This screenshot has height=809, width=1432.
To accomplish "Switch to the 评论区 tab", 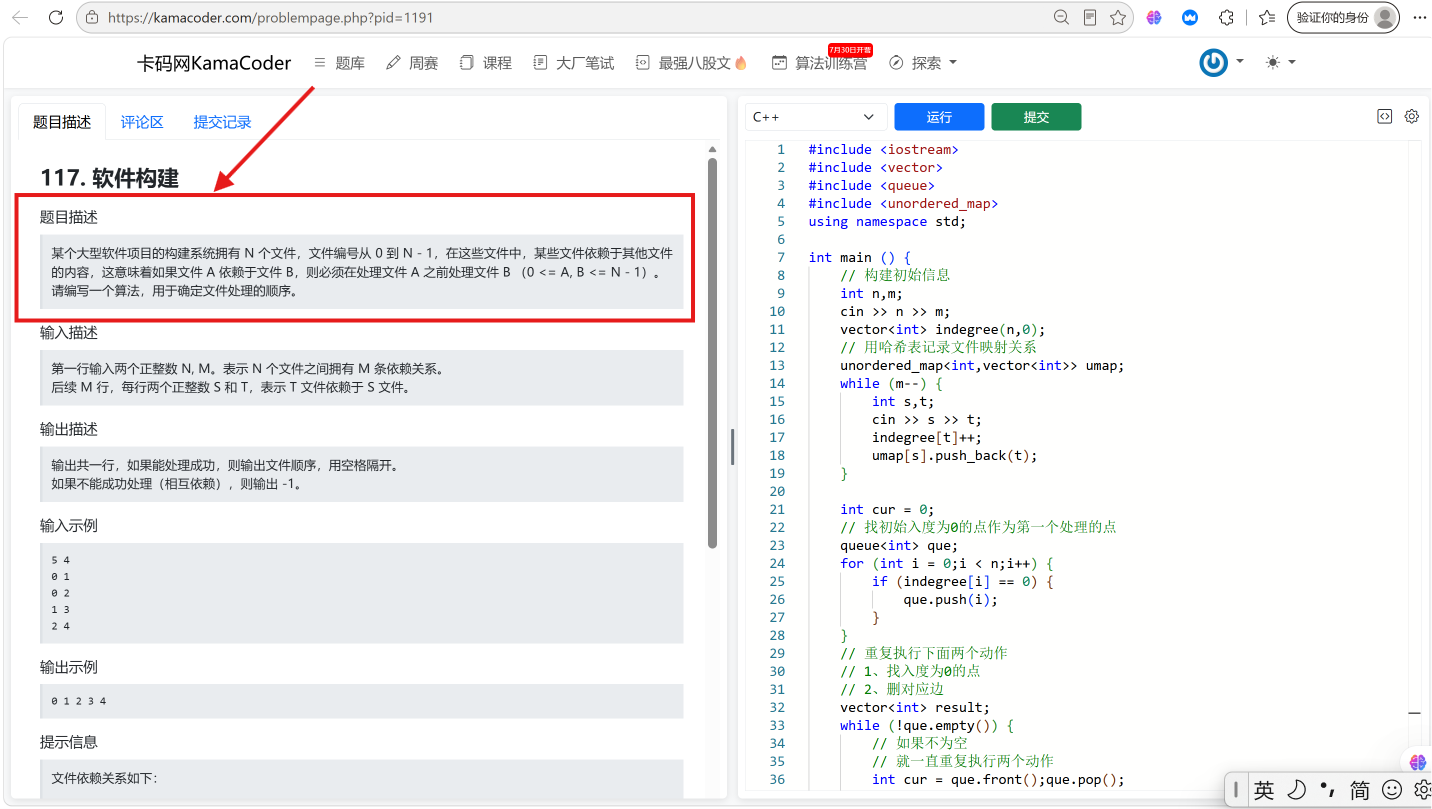I will coord(142,122).
